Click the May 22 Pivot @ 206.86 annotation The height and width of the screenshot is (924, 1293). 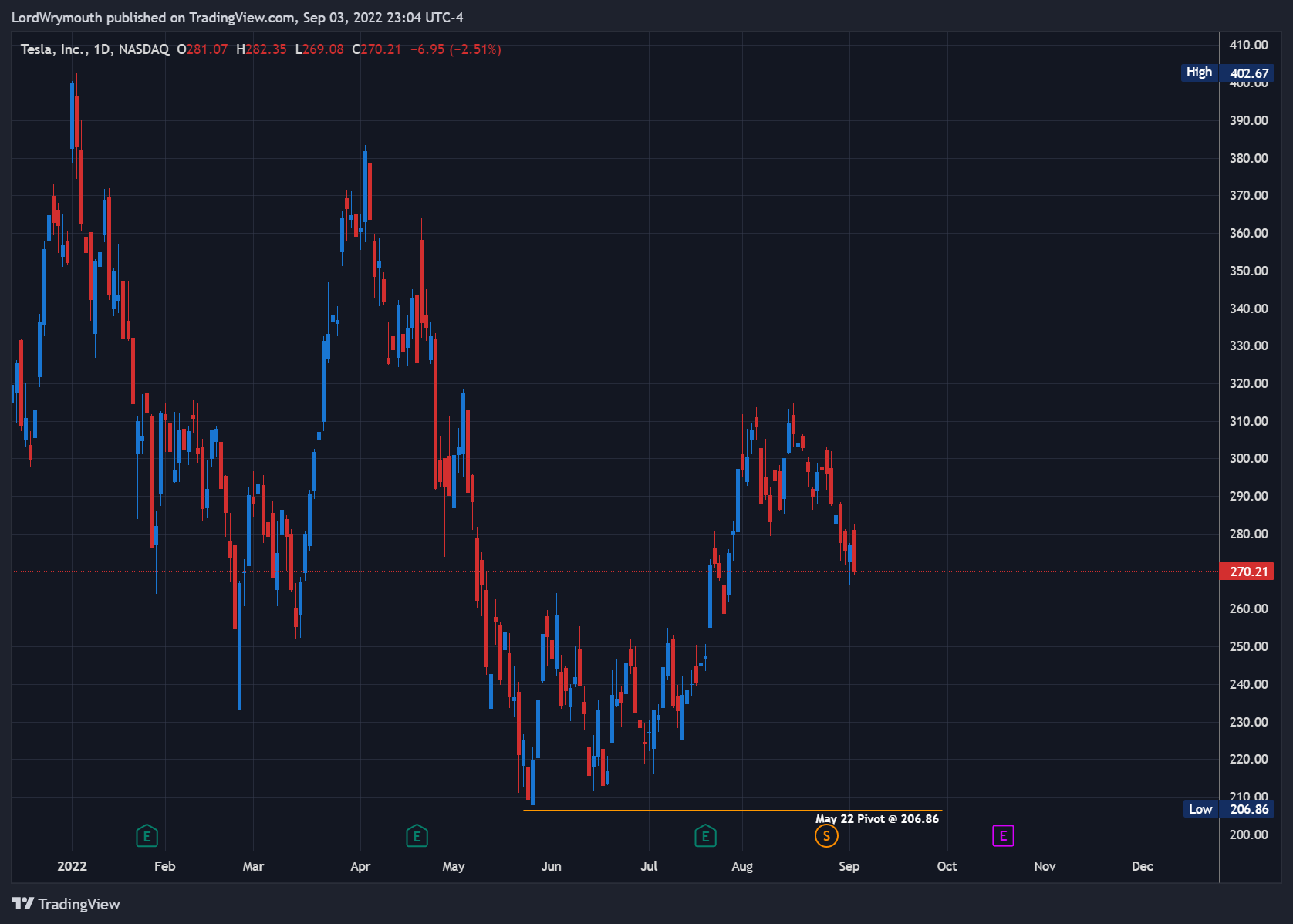(877, 819)
